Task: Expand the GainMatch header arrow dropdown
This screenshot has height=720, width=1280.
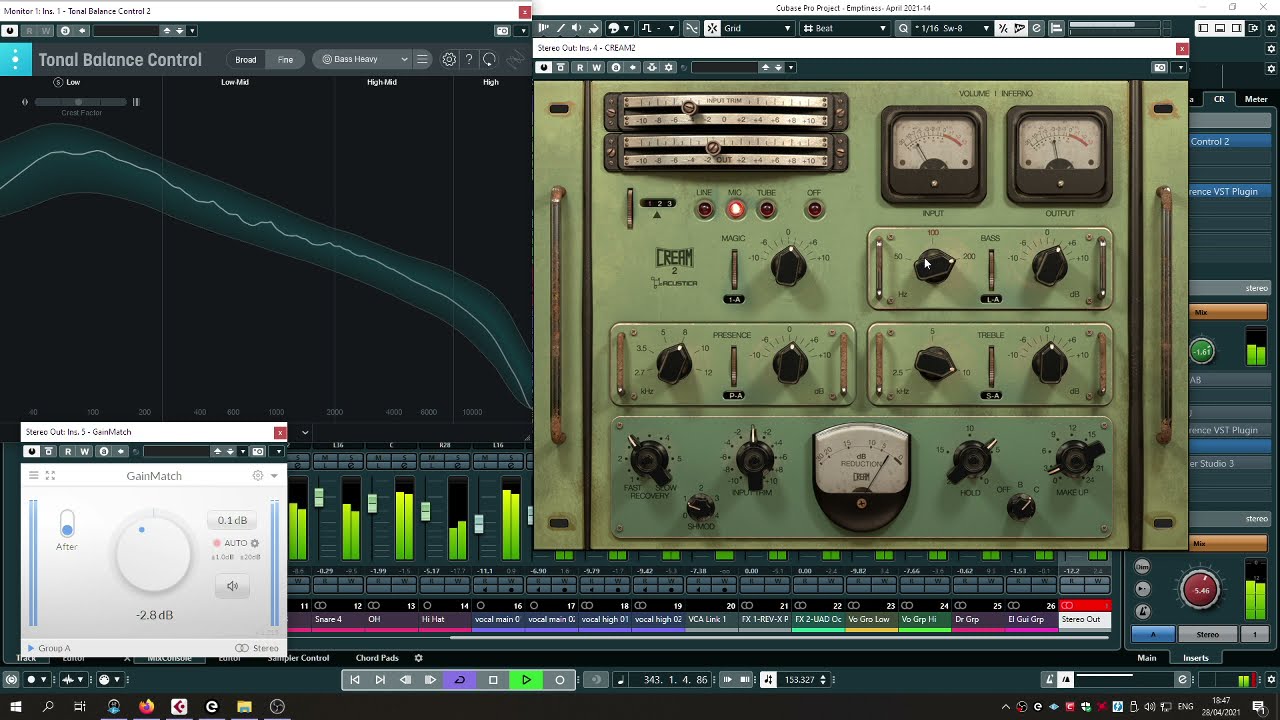Action: (274, 476)
